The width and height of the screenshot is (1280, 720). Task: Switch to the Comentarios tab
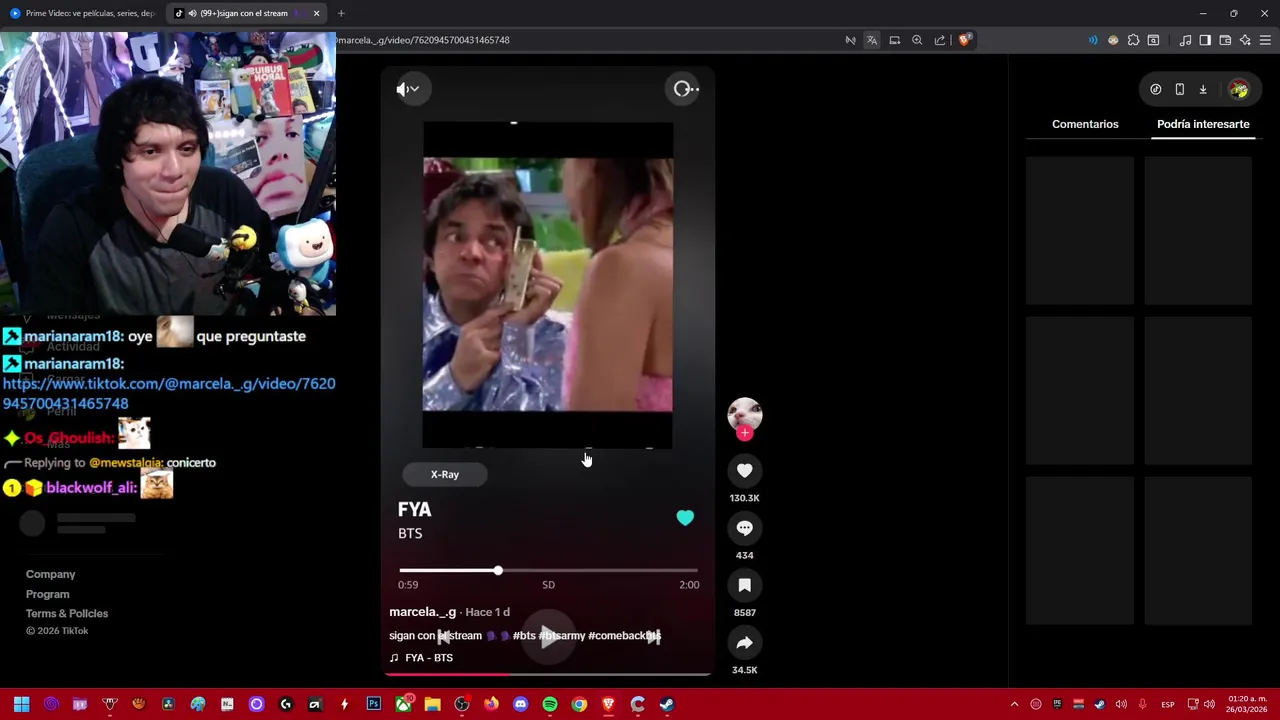[x=1085, y=124]
